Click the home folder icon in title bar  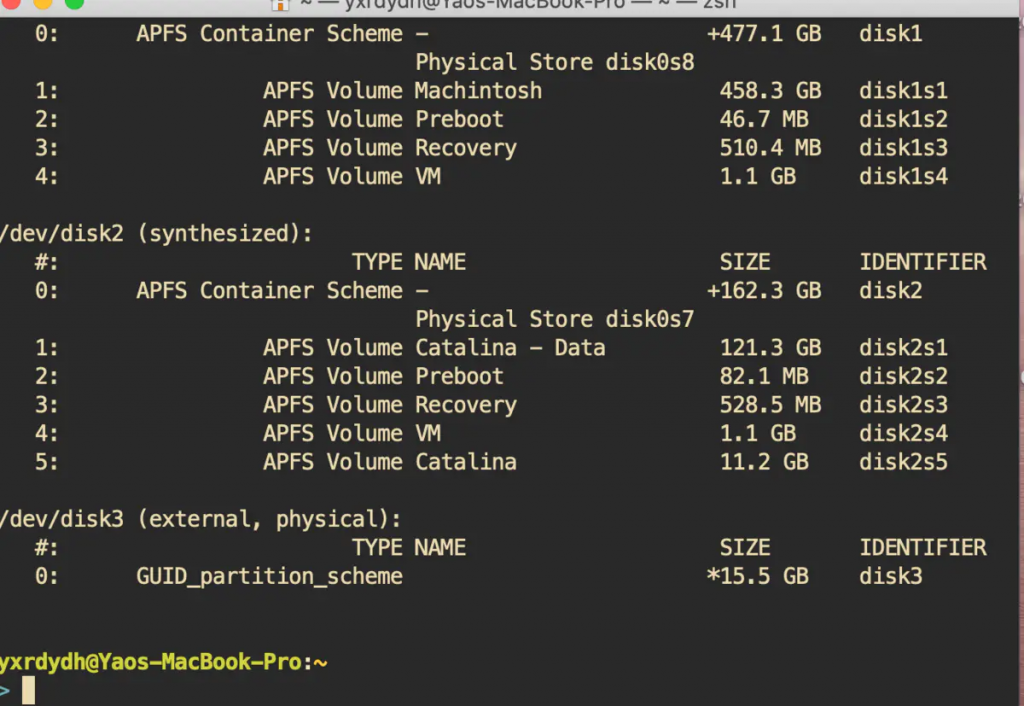[280, 5]
